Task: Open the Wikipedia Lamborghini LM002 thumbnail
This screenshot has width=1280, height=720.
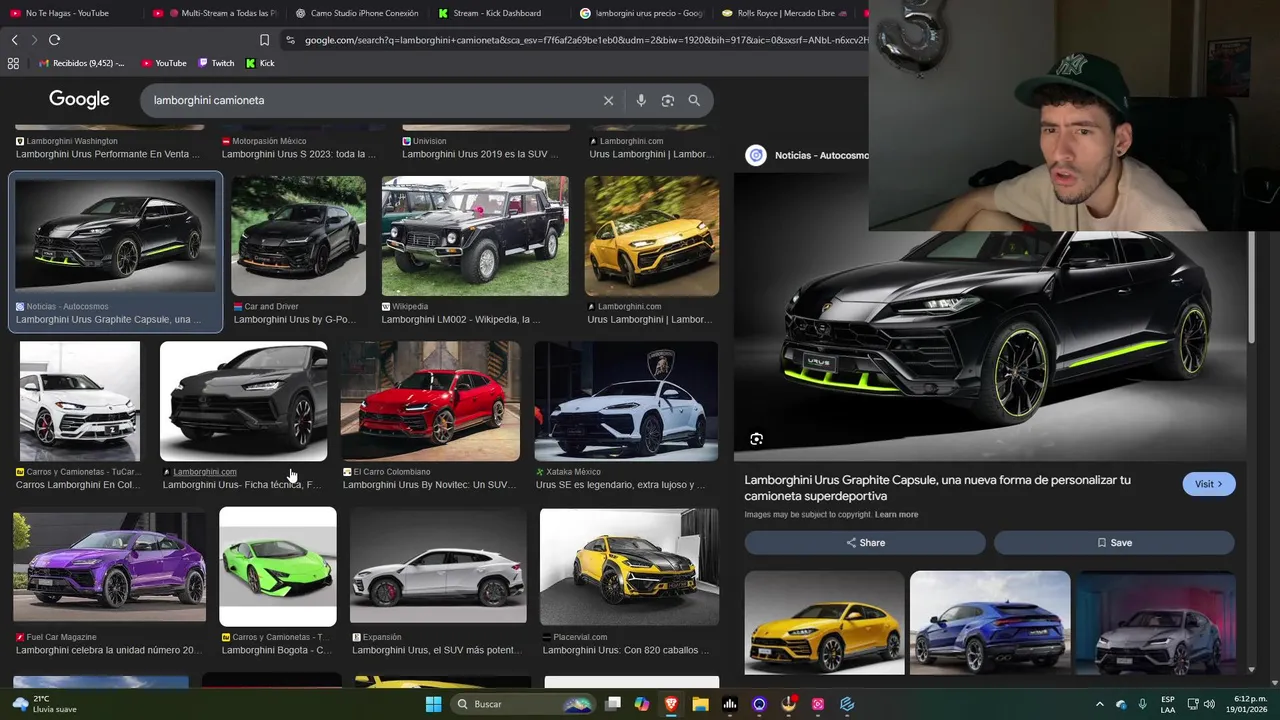Action: [x=475, y=236]
